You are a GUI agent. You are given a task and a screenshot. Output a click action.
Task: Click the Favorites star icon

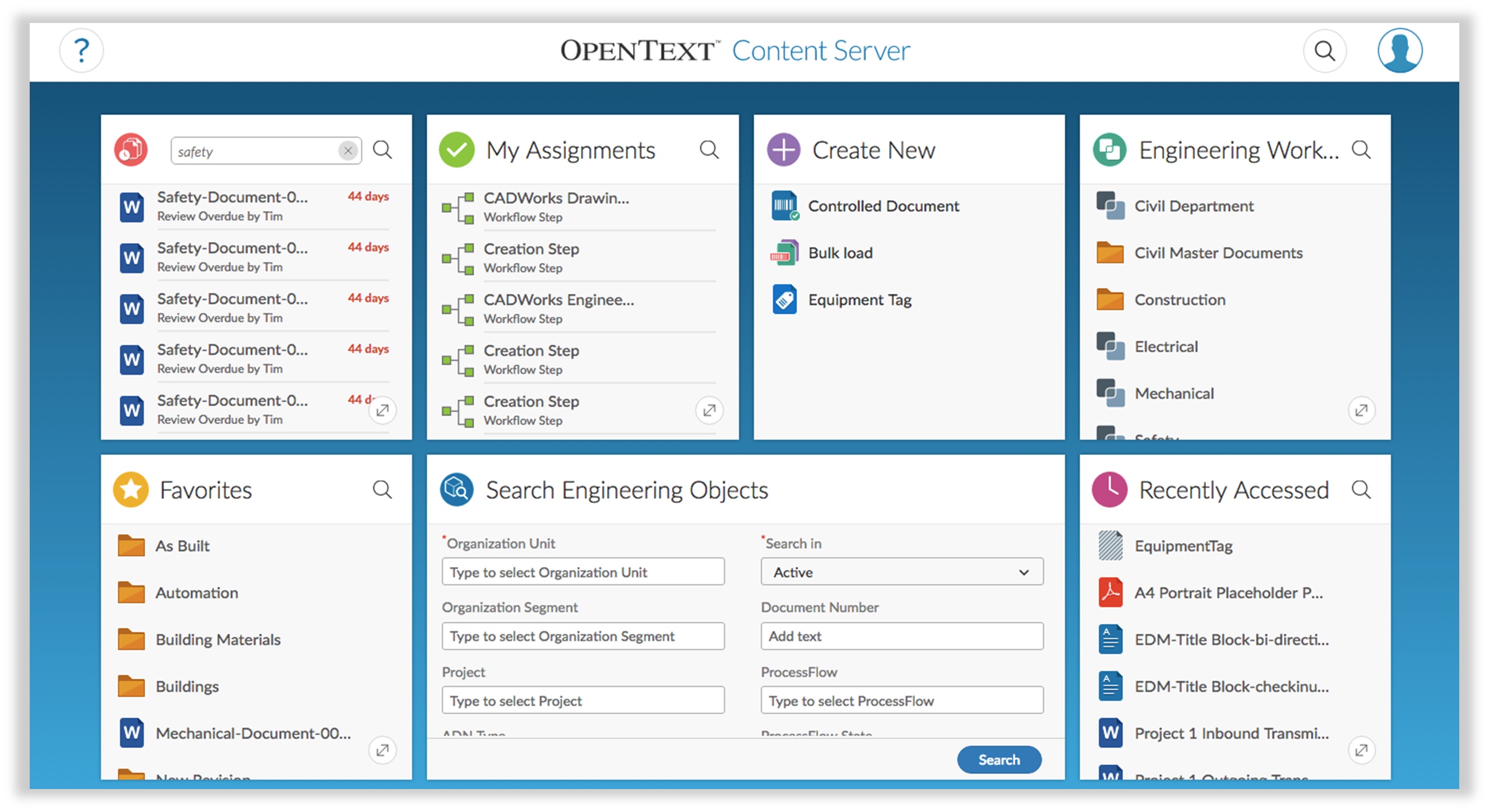pos(131,490)
